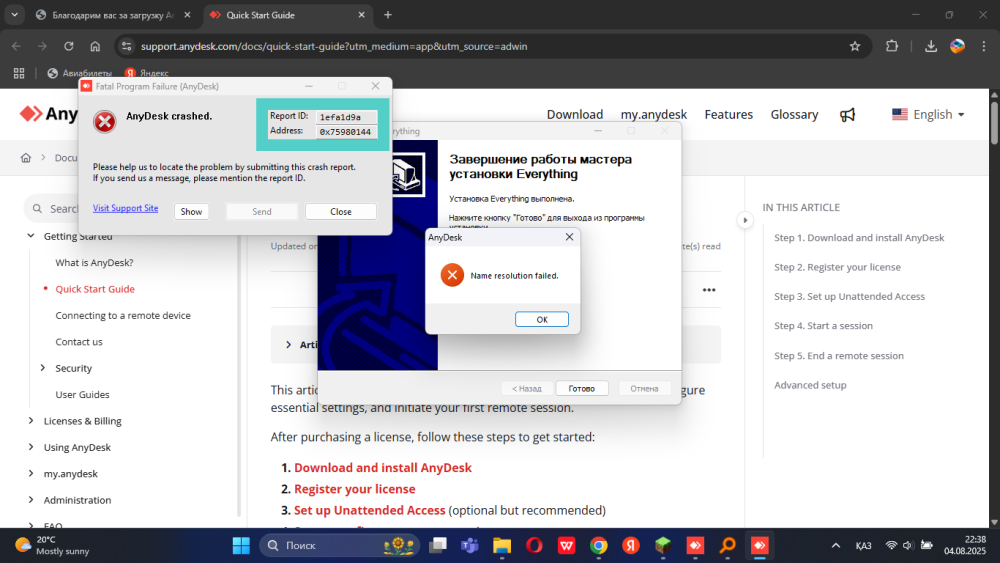Jump to Advanced setup section

(810, 385)
